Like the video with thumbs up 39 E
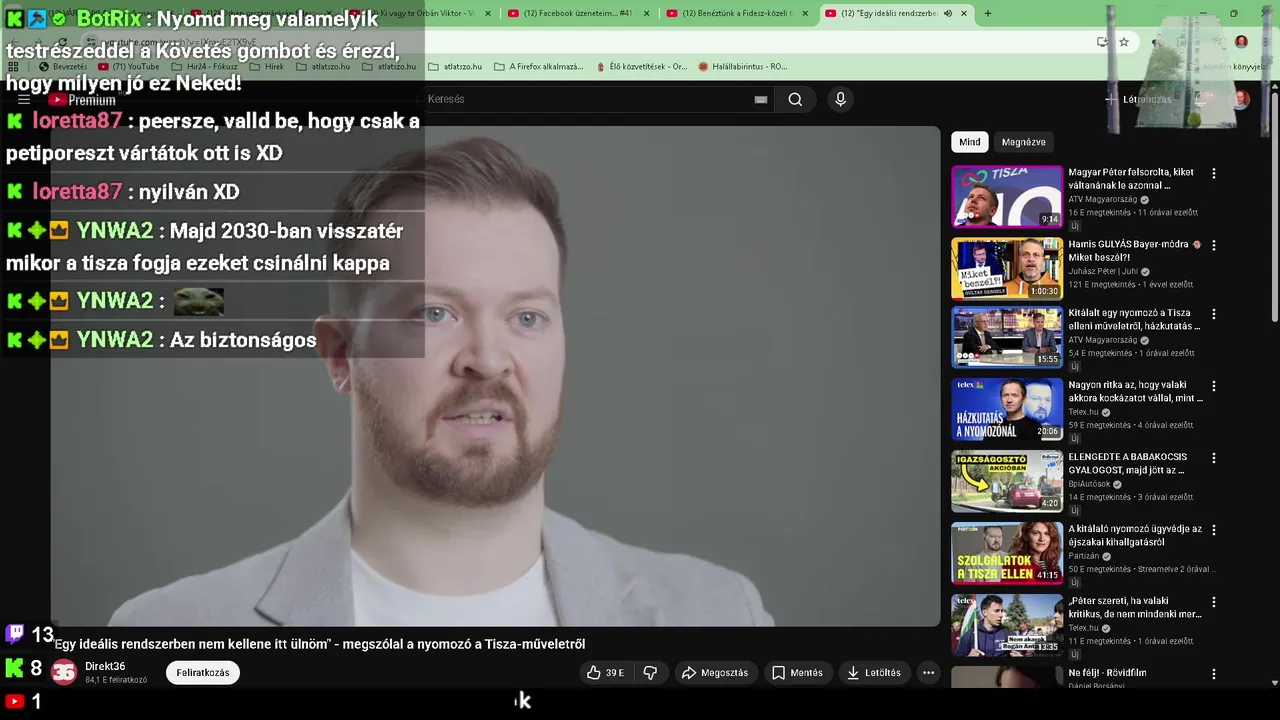The width and height of the screenshot is (1280, 720). 606,673
